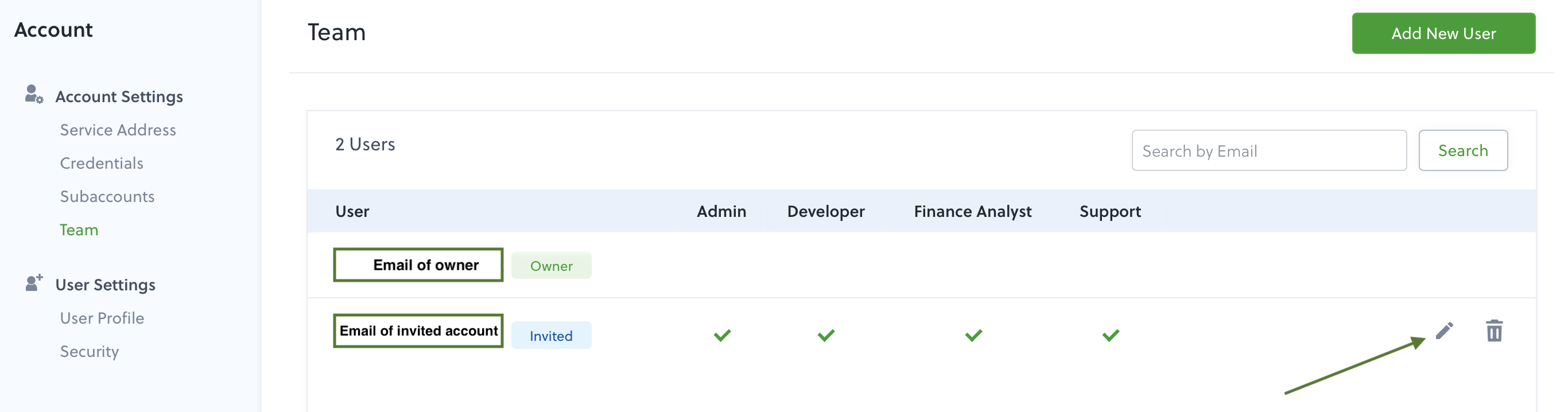Open the Credentials page
The width and height of the screenshot is (1568, 412).
pos(102,163)
